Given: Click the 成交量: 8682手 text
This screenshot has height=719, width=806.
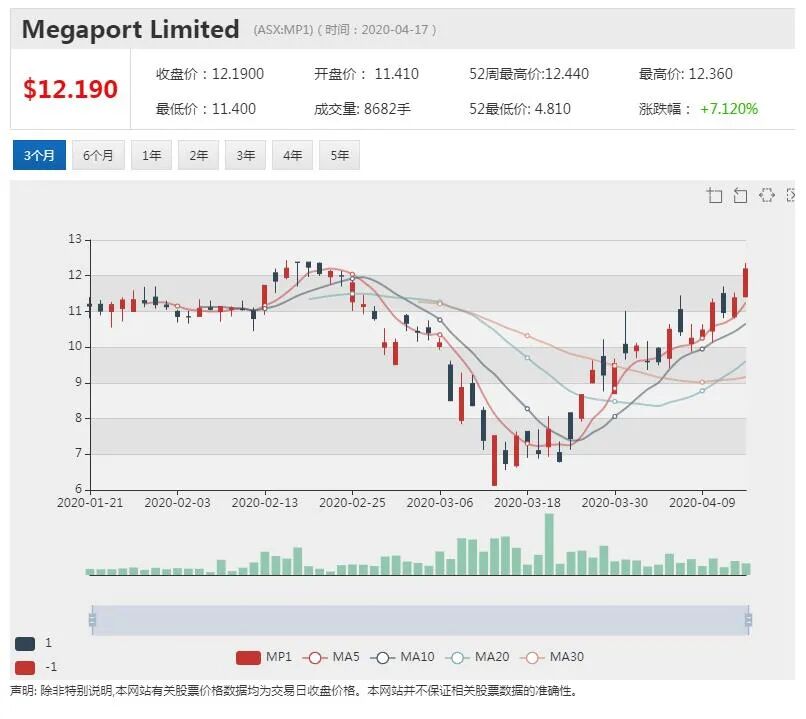Looking at the screenshot, I should pos(362,109).
